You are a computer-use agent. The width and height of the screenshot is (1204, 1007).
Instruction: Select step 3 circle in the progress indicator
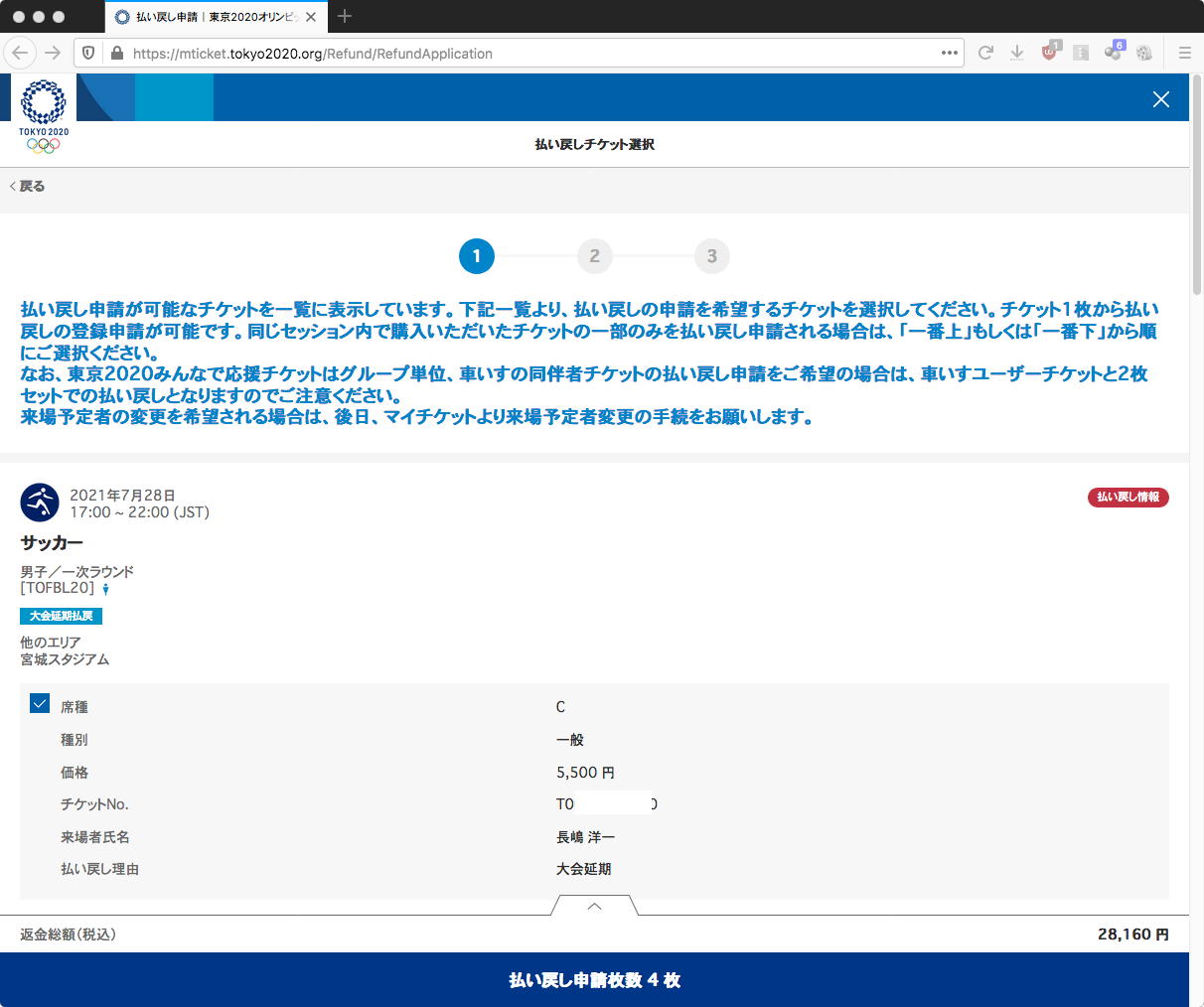click(712, 256)
